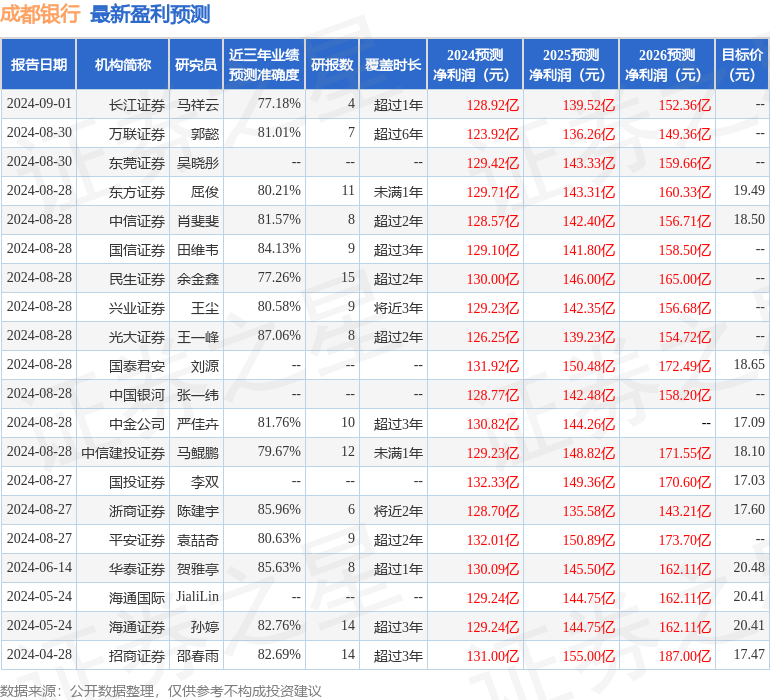Click analyst name 郭懿
Screen dimensions: 770x700
point(205,134)
